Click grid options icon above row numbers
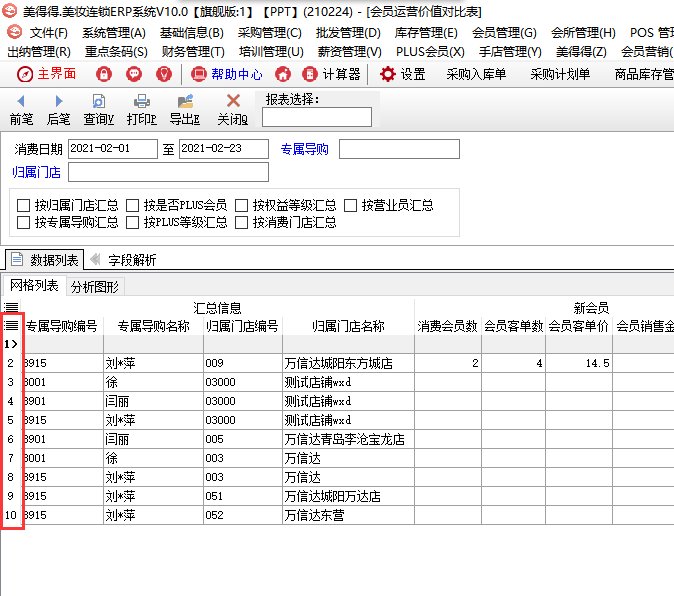The image size is (674, 596). coord(11,307)
